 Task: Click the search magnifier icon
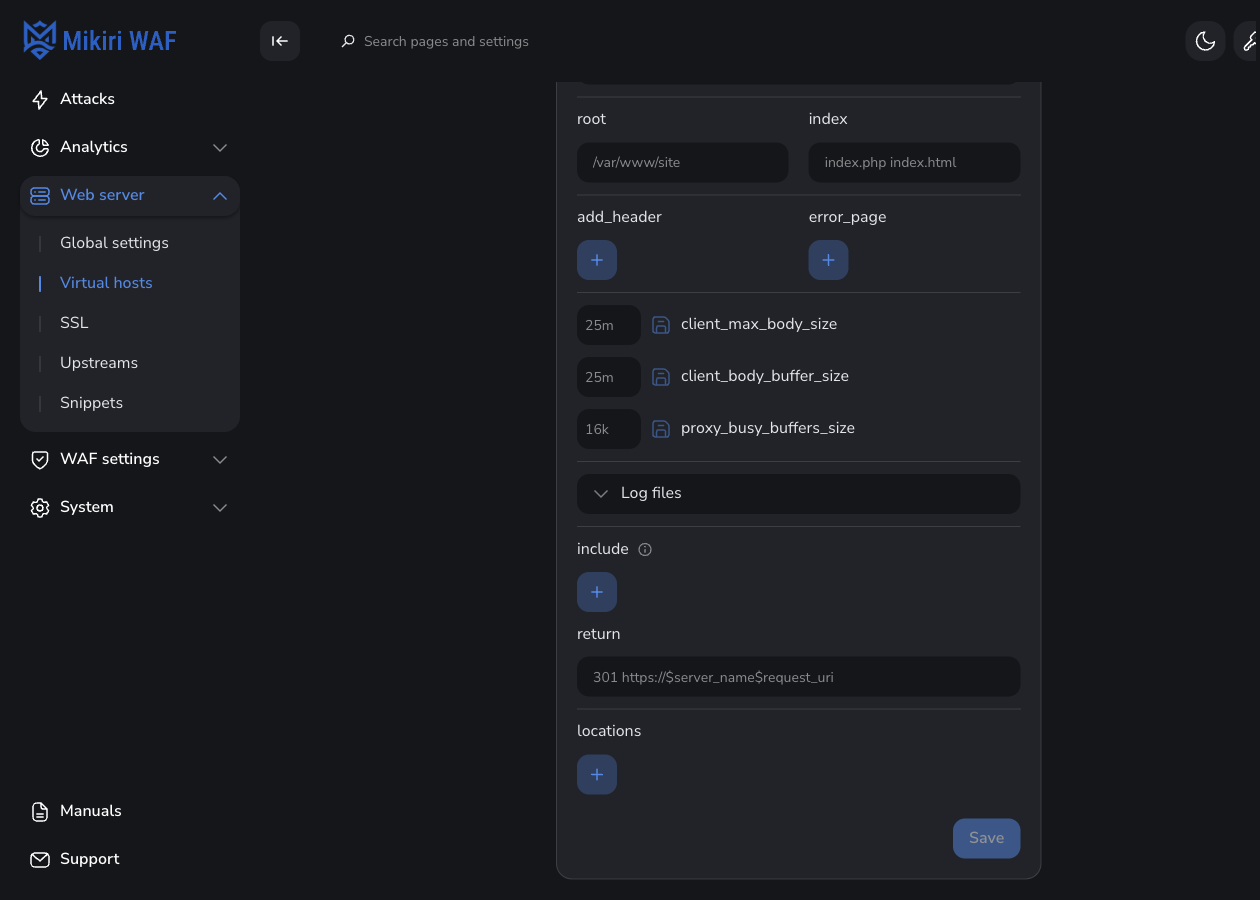click(x=348, y=41)
